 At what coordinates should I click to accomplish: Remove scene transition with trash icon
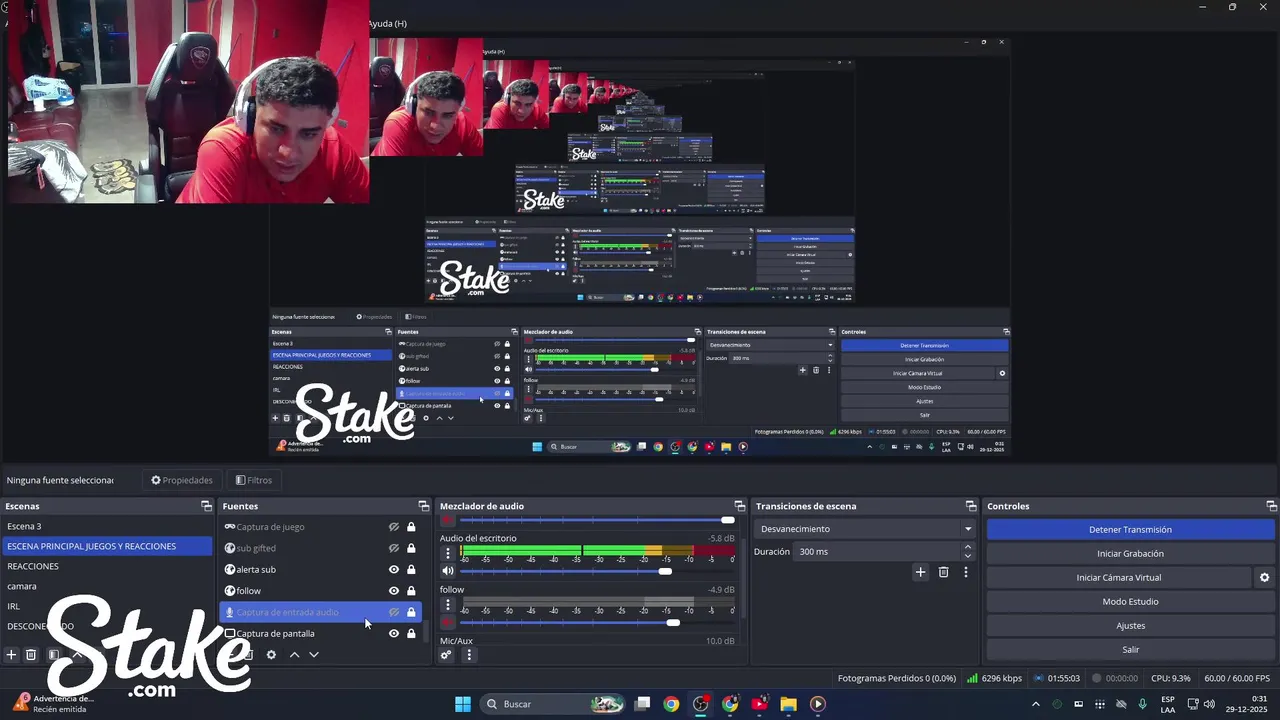click(943, 572)
